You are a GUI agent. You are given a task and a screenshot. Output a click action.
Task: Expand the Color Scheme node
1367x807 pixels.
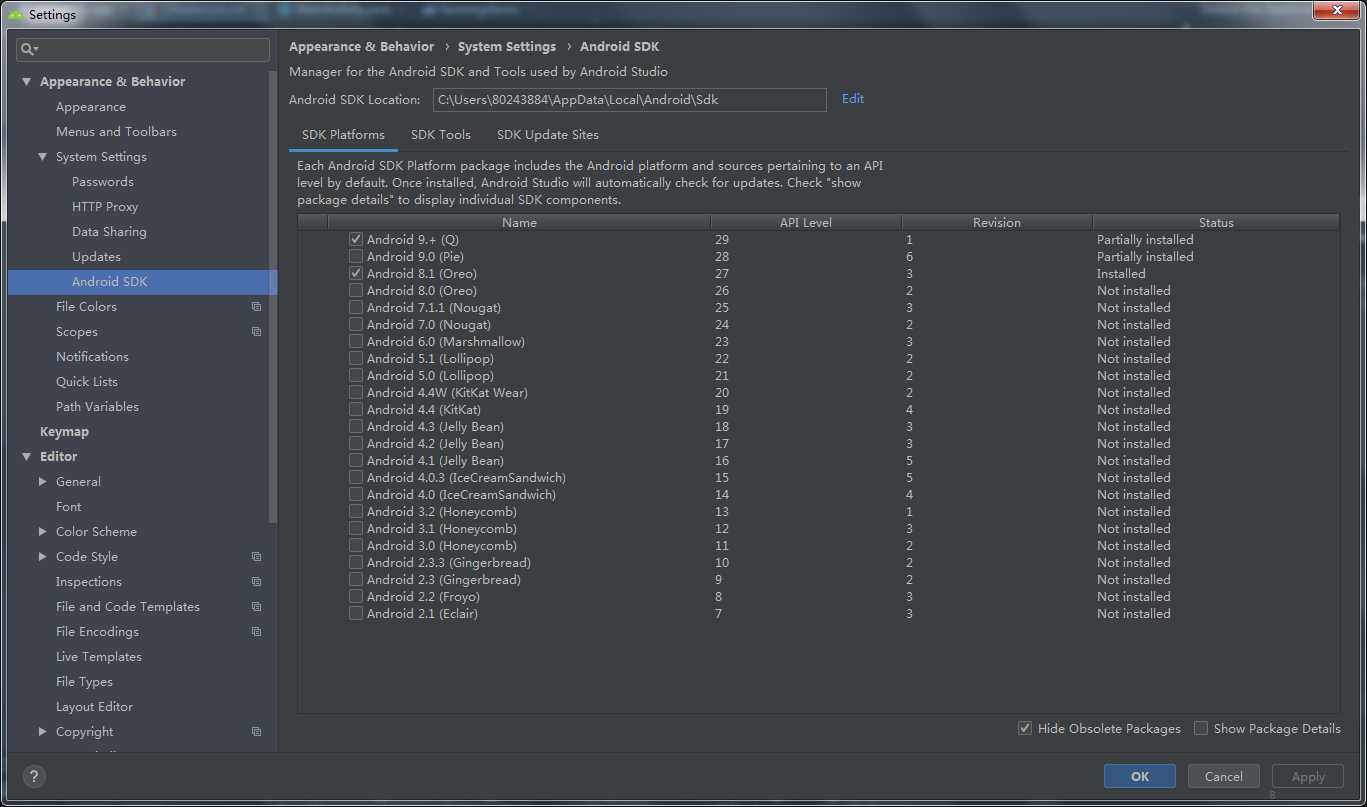click(x=43, y=532)
